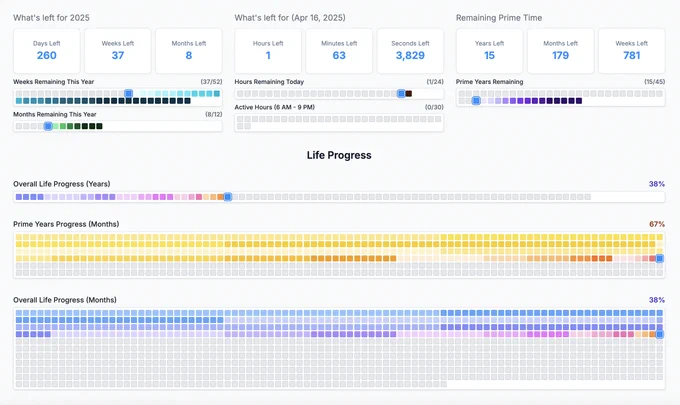Select 38% beside Overall Life Progress (Months)
The image size is (680, 405).
coord(657,300)
